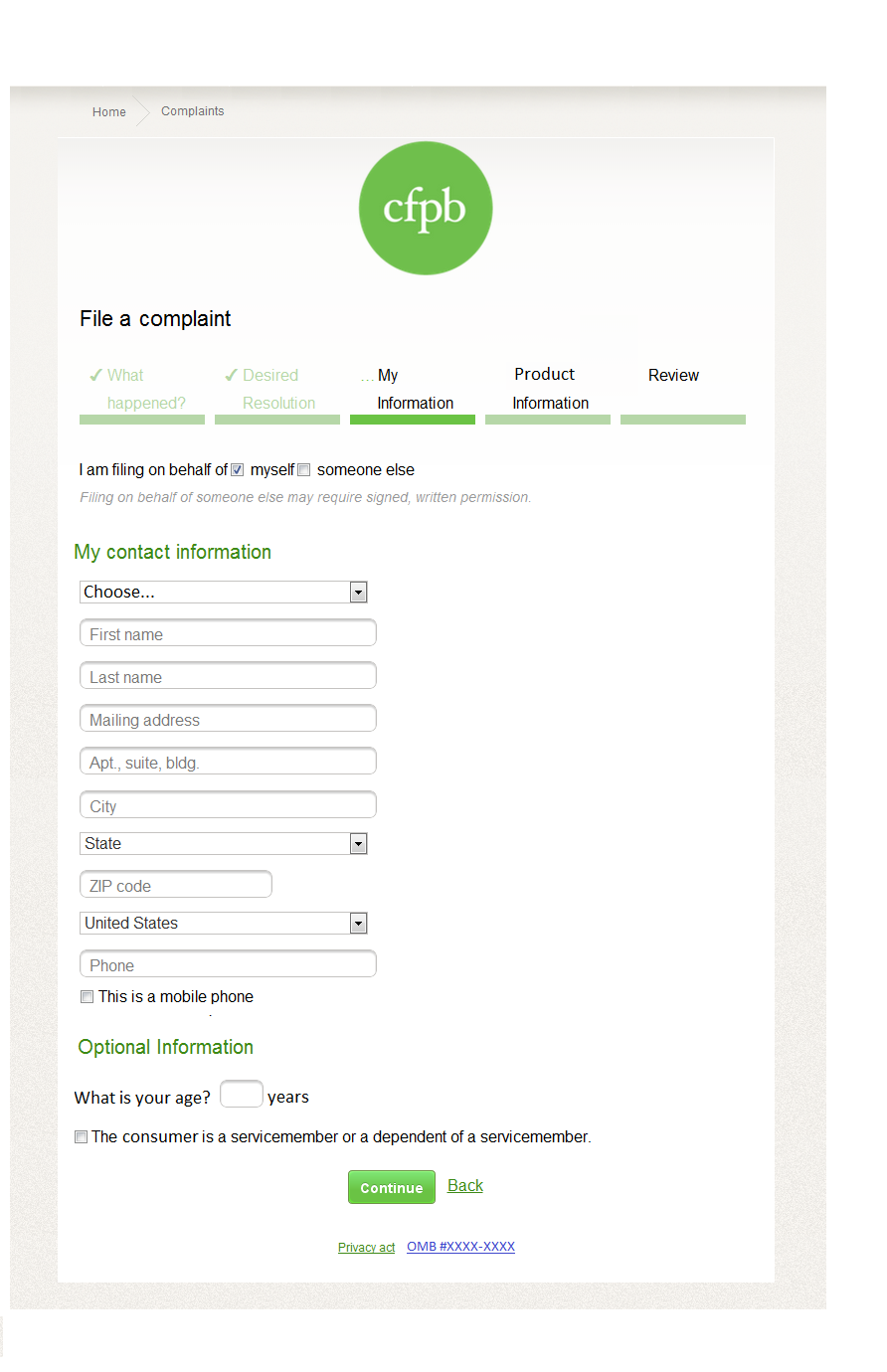The width and height of the screenshot is (887, 1372).
Task: Click the First name input field
Action: point(228,634)
